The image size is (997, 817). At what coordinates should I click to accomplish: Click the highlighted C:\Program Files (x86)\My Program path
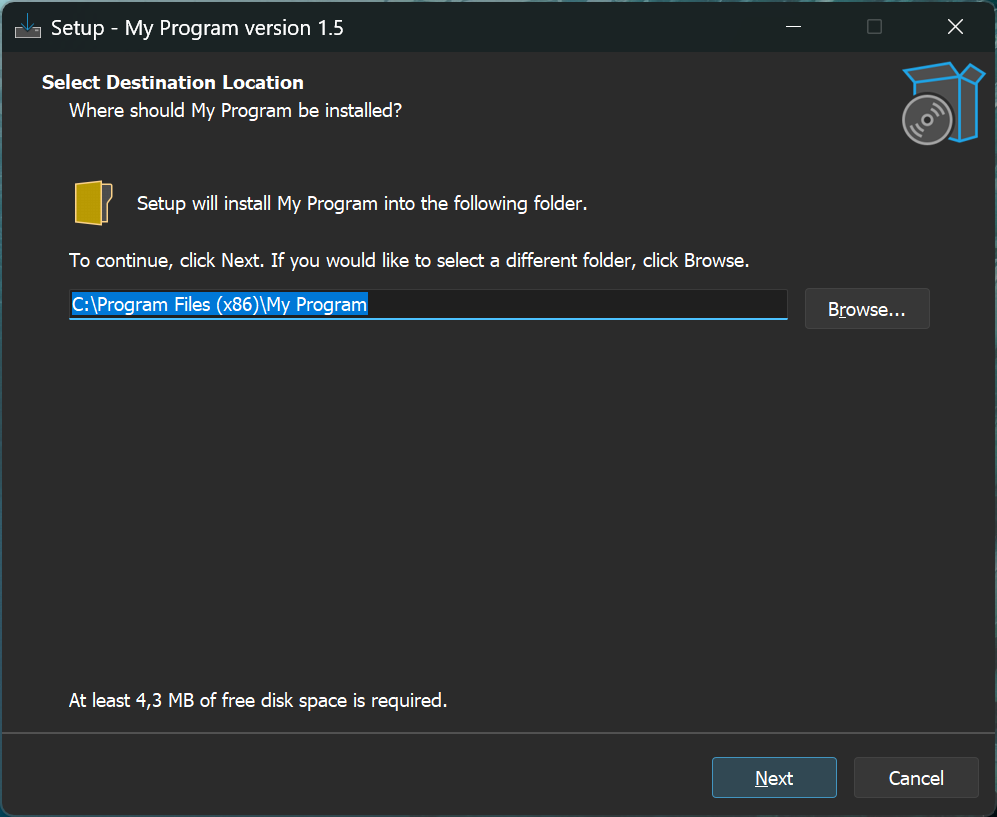coord(219,305)
